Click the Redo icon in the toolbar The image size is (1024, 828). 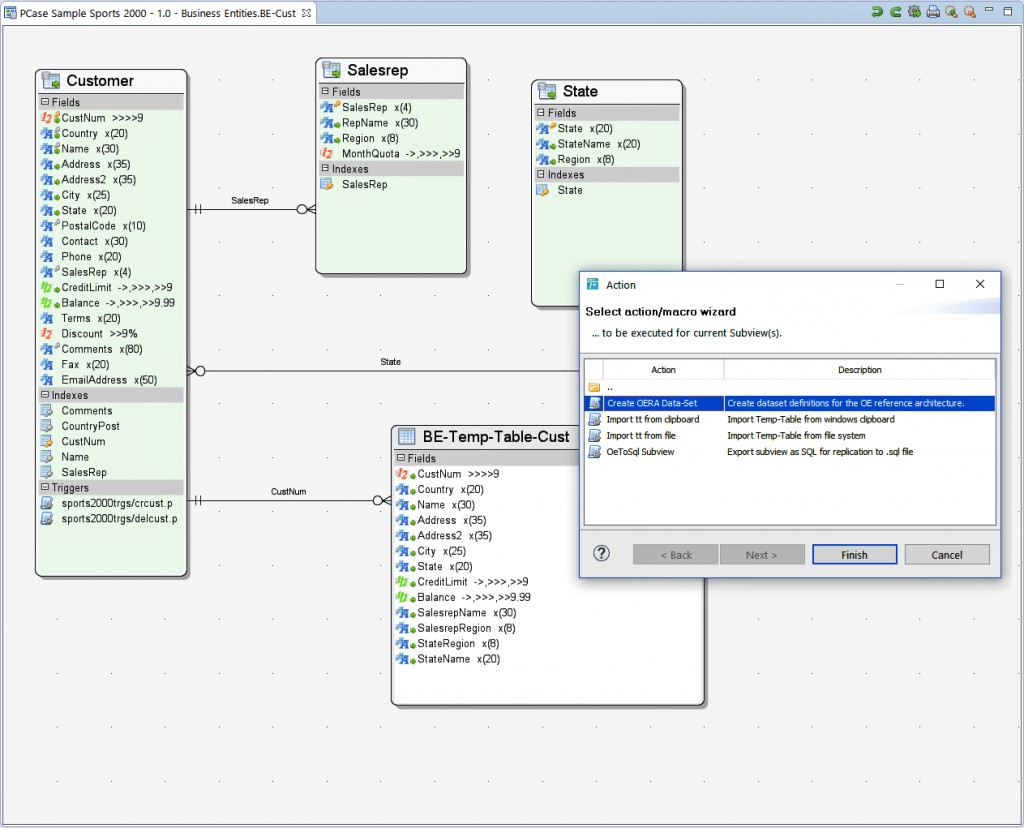[x=895, y=11]
